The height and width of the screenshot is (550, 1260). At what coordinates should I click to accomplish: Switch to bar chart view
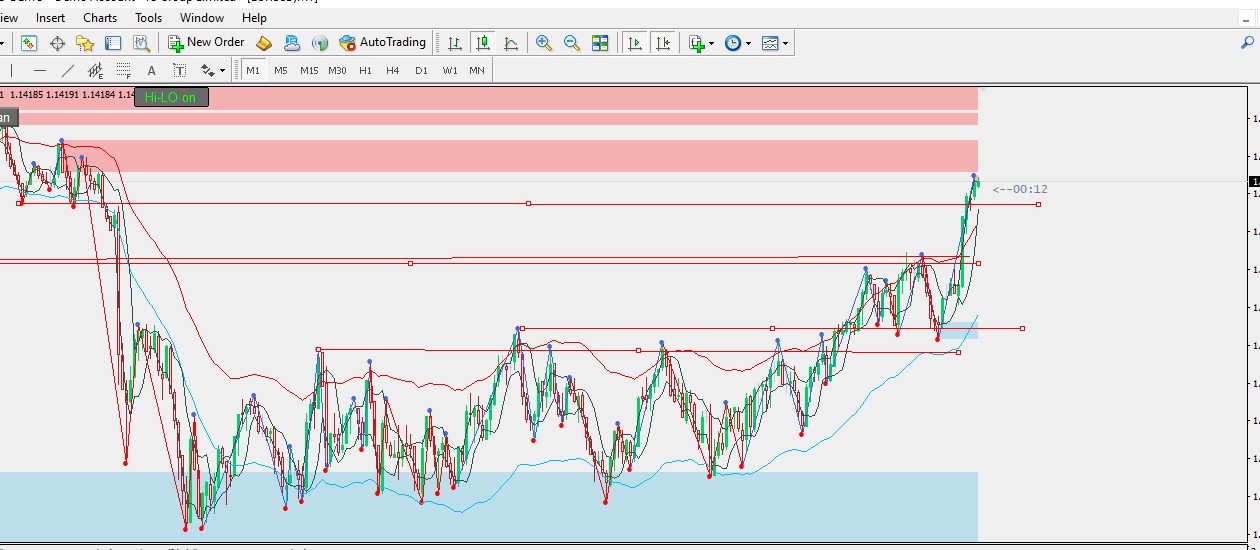pyautogui.click(x=455, y=43)
